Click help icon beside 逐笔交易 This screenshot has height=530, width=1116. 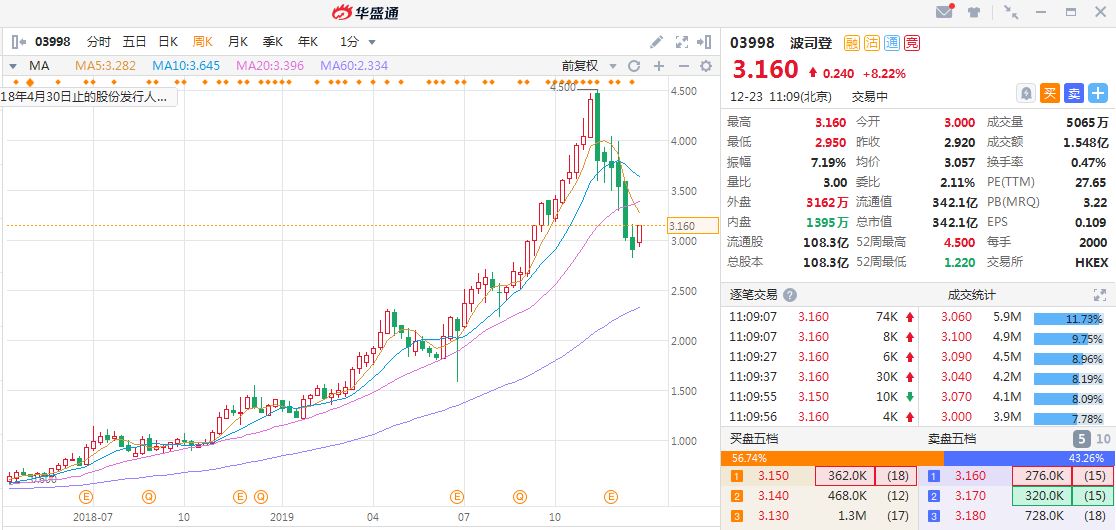pyautogui.click(x=790, y=295)
